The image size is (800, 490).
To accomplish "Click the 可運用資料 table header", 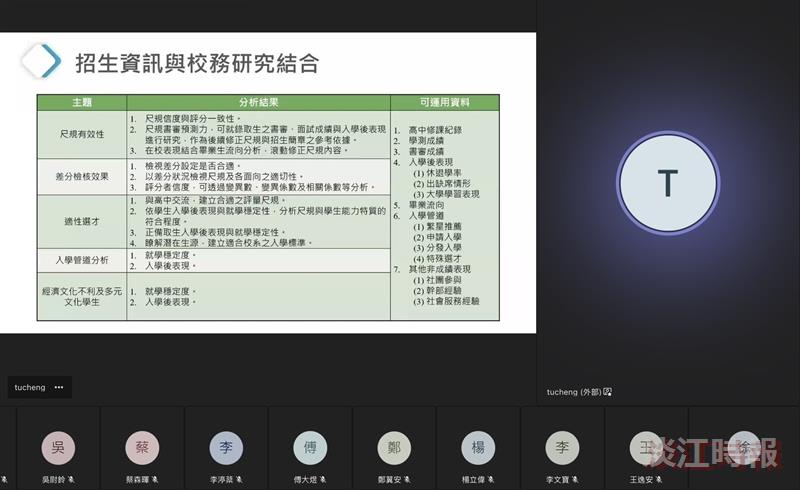I will (x=445, y=103).
